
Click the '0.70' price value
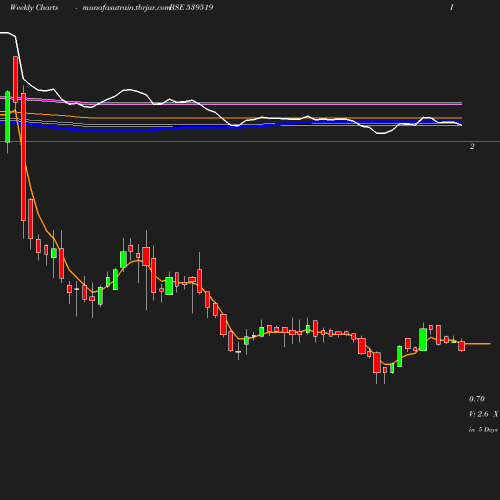pyautogui.click(x=477, y=399)
